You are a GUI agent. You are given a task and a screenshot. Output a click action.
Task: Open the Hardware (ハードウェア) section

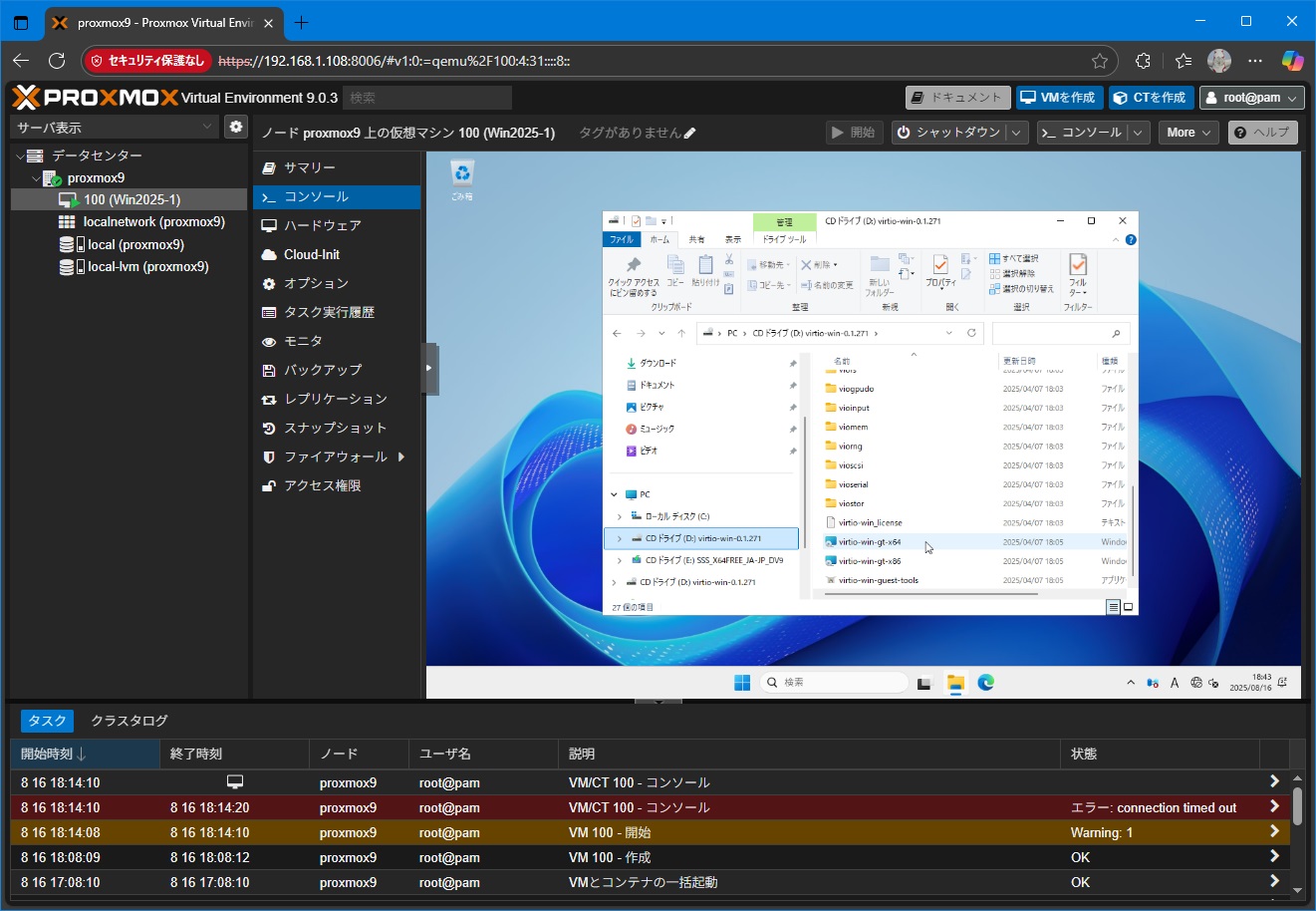[337, 225]
